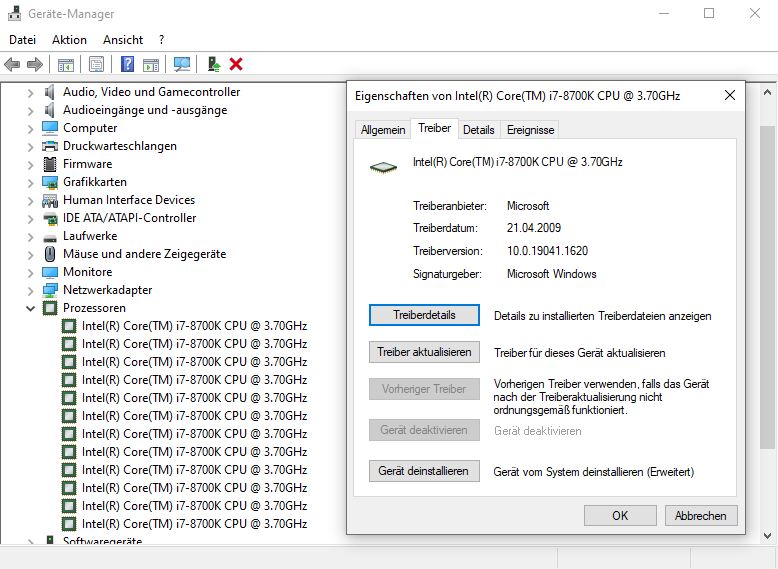Click the Netzwerkadapter icon

point(50,290)
